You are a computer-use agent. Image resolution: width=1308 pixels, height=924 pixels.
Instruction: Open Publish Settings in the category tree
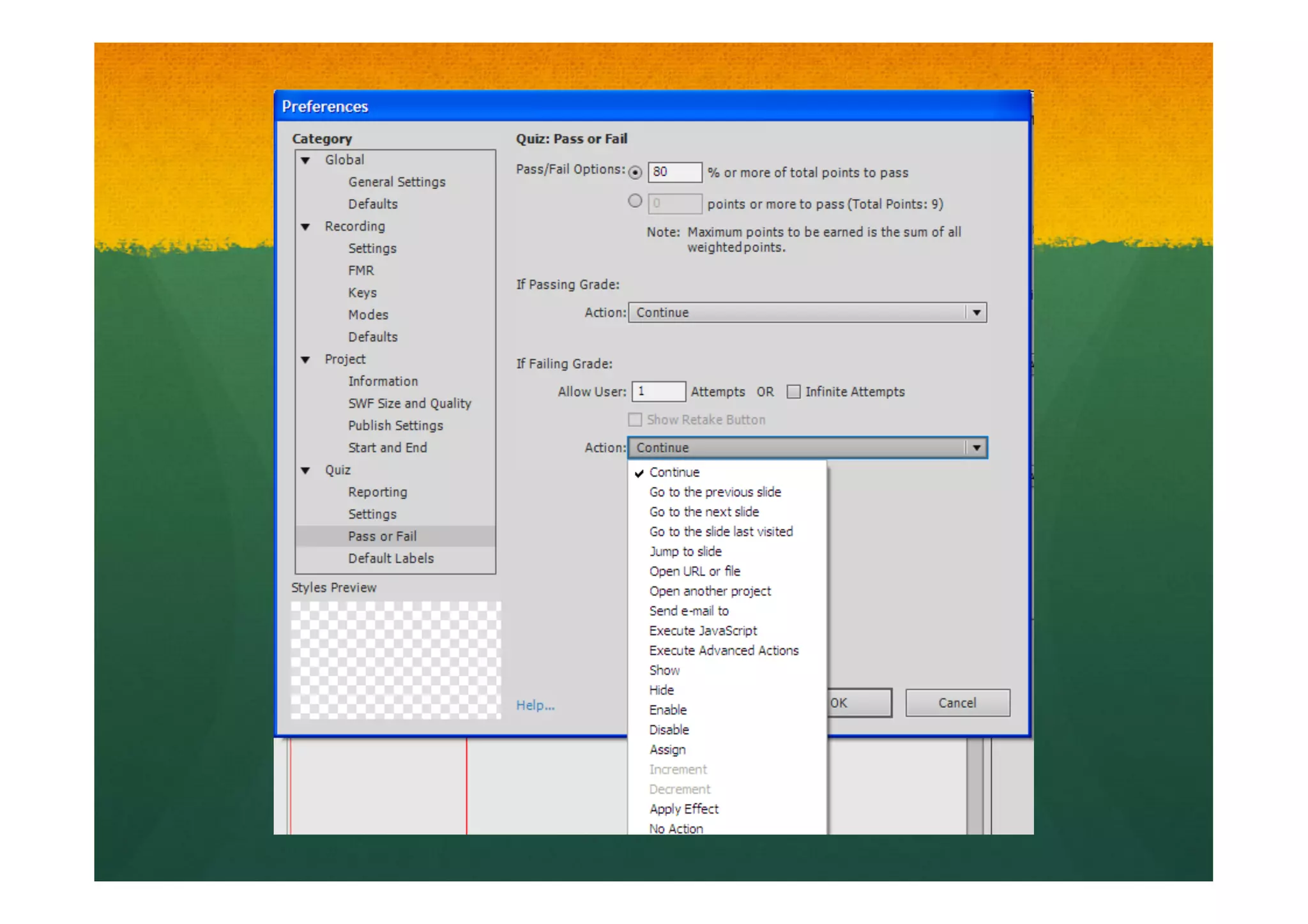coord(395,425)
